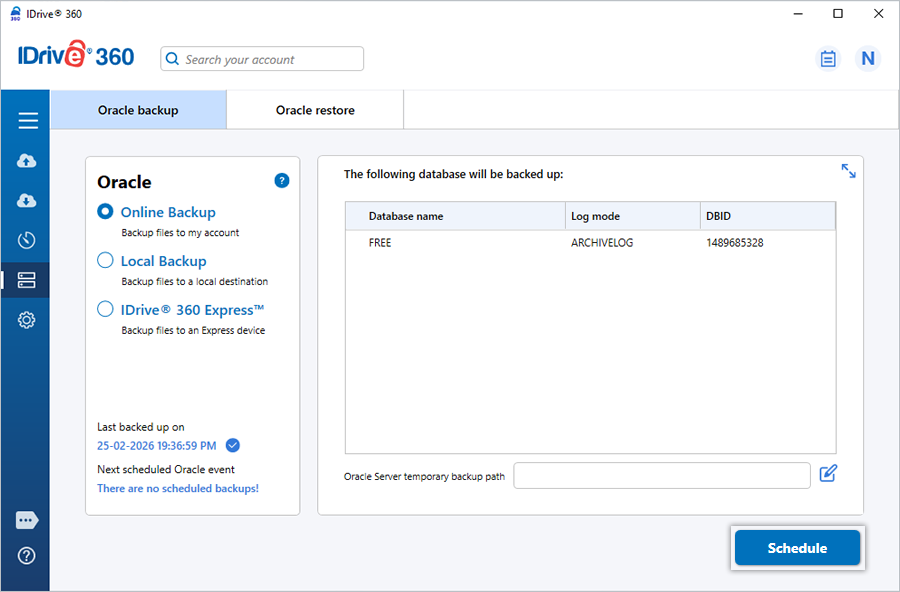Open the scheduler clock icon in sidebar
900x592 pixels.
point(27,240)
